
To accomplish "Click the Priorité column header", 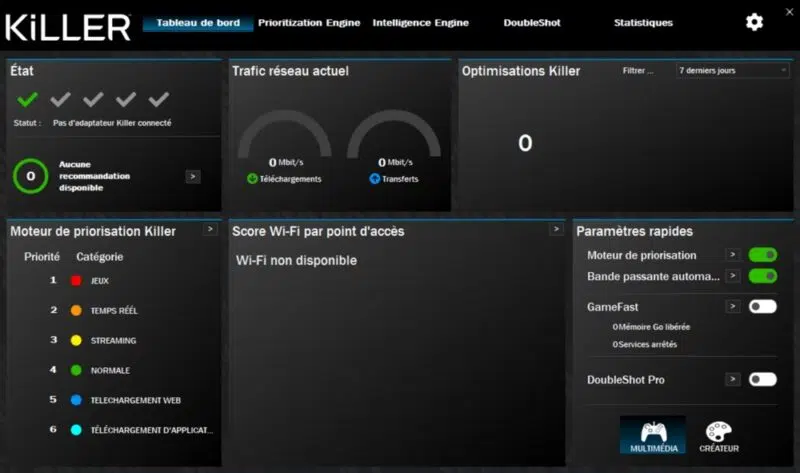I will pos(42,257).
